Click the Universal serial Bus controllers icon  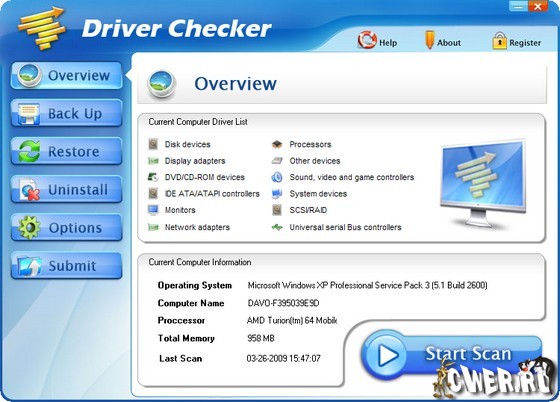click(x=277, y=227)
